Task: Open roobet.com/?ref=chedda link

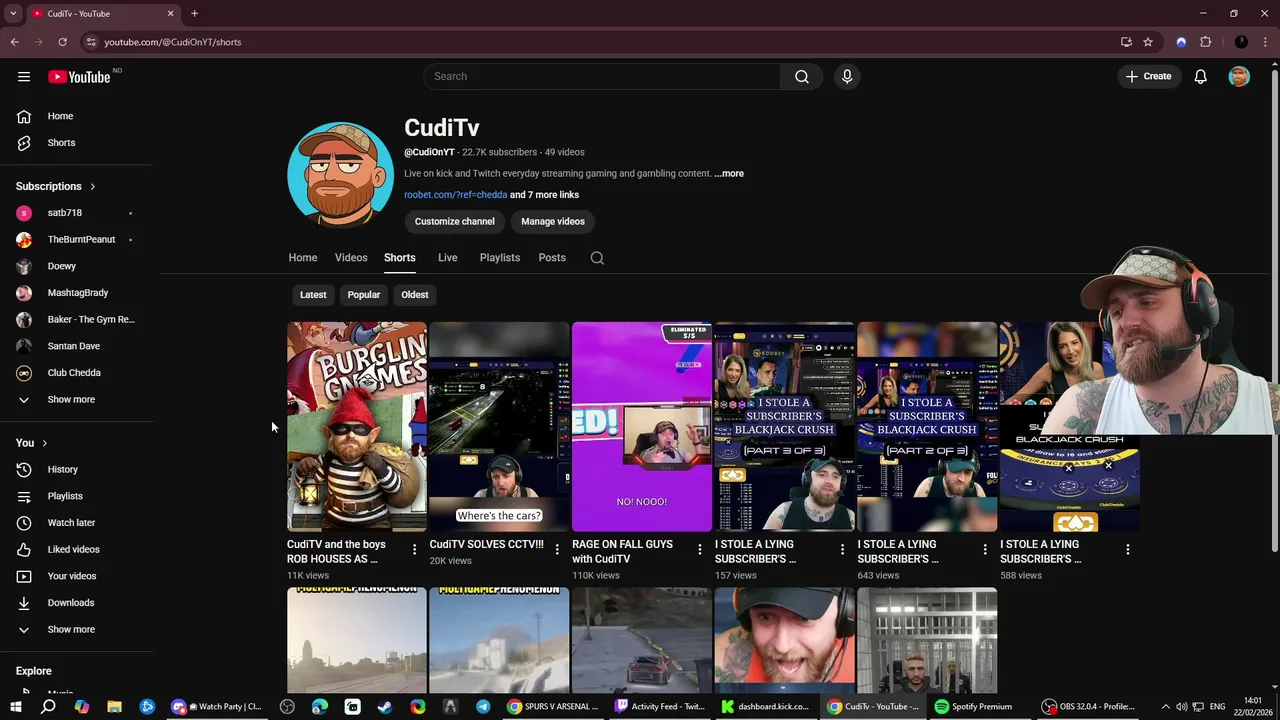Action: (455, 195)
